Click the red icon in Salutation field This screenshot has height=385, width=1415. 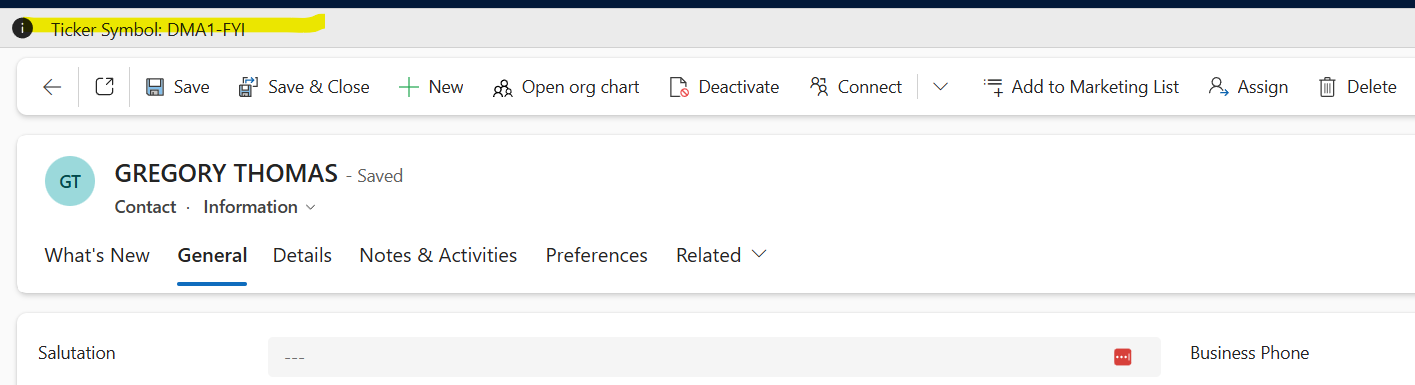tap(1122, 357)
